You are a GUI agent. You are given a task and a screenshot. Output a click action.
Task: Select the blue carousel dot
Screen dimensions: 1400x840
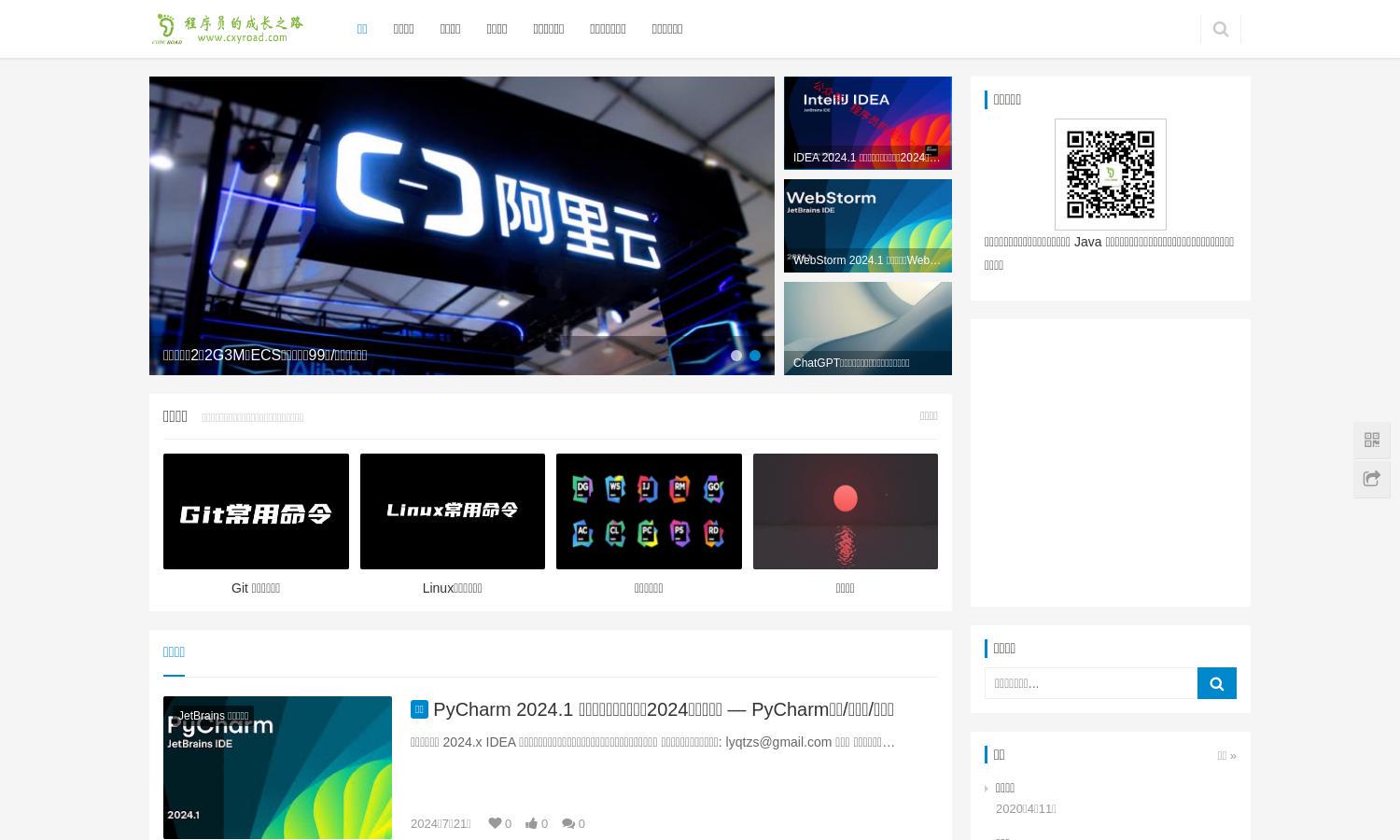pyautogui.click(x=755, y=356)
